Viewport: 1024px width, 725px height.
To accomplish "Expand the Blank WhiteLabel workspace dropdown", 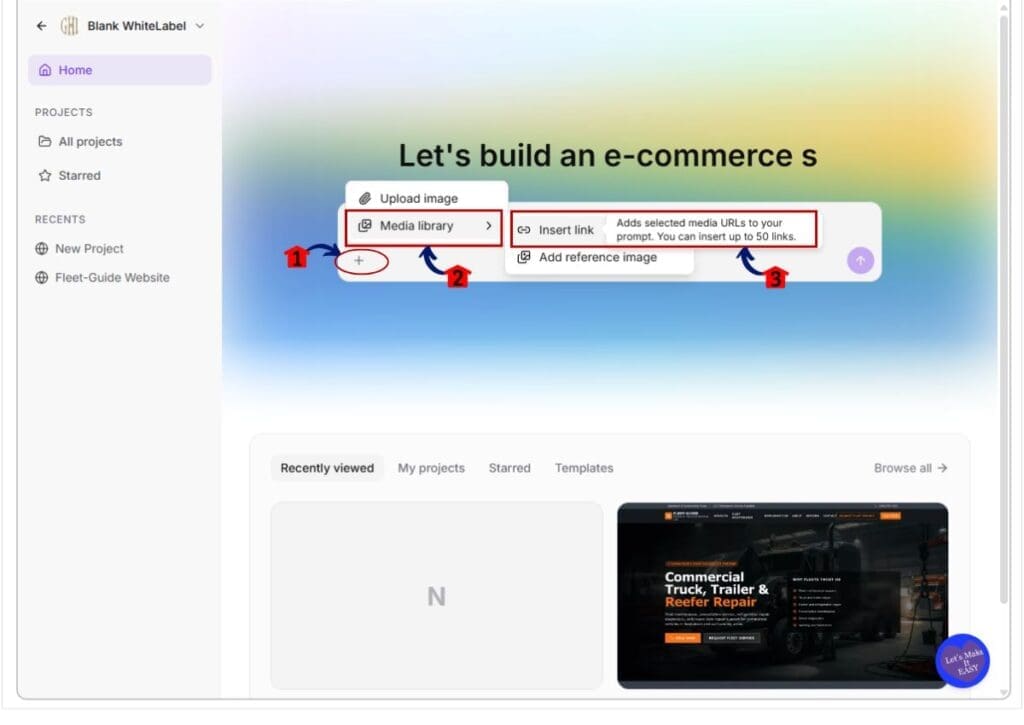I will pyautogui.click(x=200, y=26).
